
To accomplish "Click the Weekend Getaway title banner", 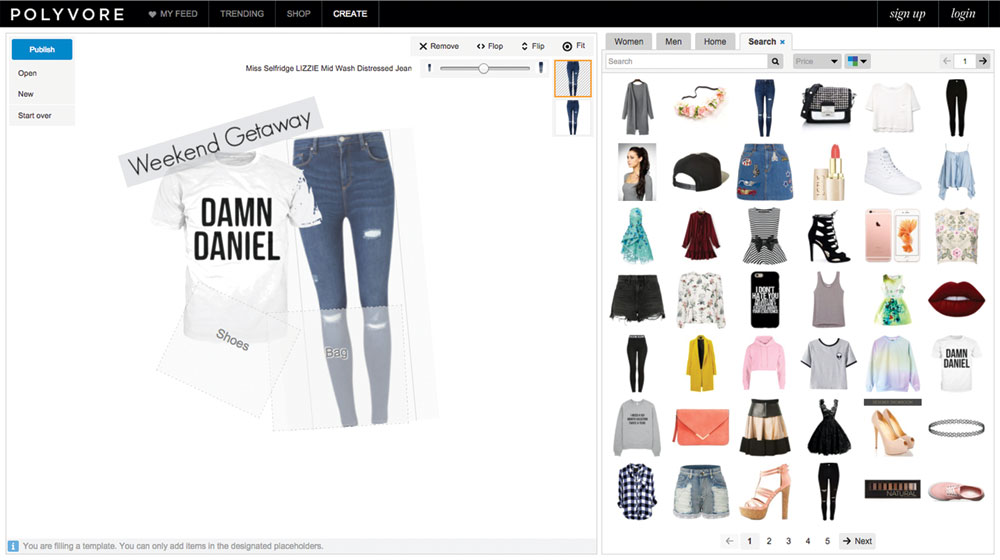I will point(220,142).
